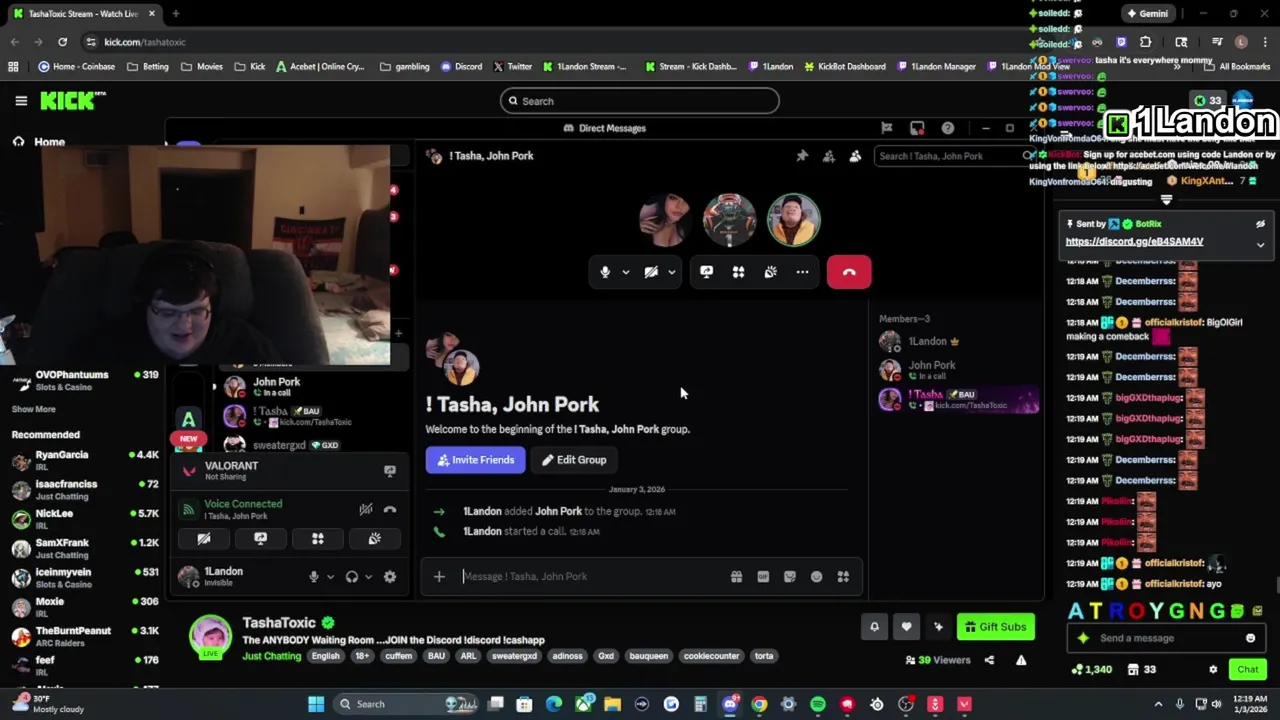This screenshot has height=720, width=1280.
Task: Report stream warning triangle icon
Action: pos(1021,660)
